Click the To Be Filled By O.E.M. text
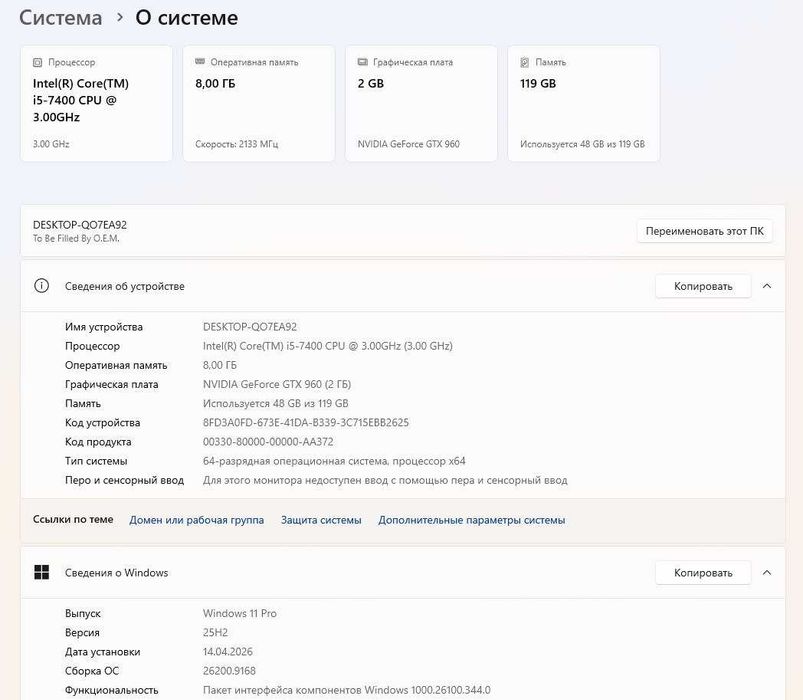Screen dimensions: 803x700 [76, 239]
